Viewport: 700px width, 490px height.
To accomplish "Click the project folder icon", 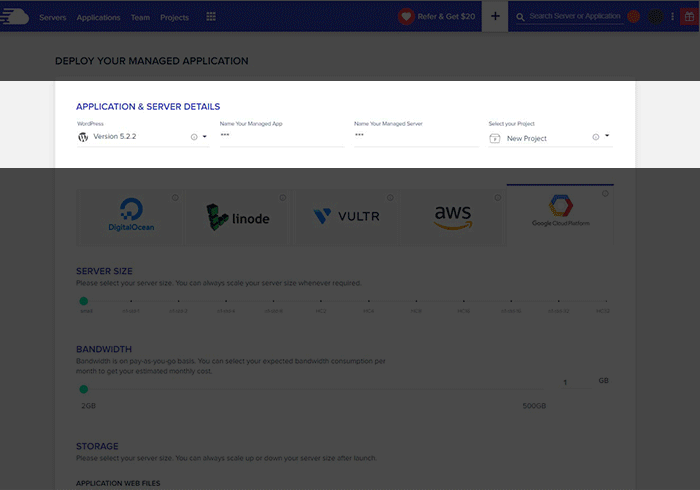I will (x=495, y=138).
